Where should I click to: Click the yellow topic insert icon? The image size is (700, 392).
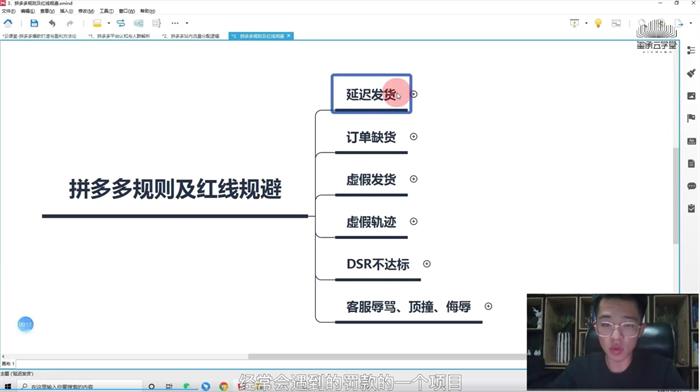pyautogui.click(x=97, y=23)
